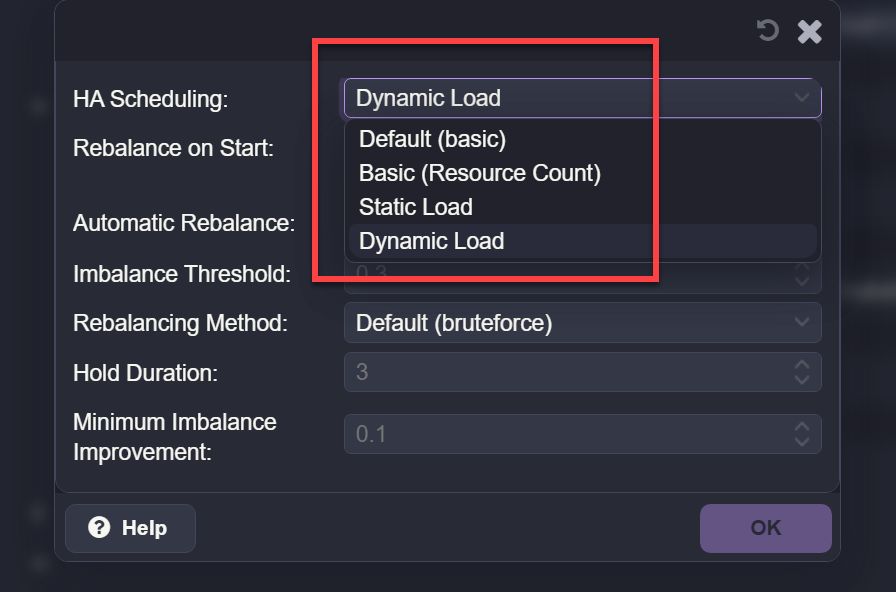
Task: Pick Static Load in the dropdown list
Action: click(x=416, y=207)
